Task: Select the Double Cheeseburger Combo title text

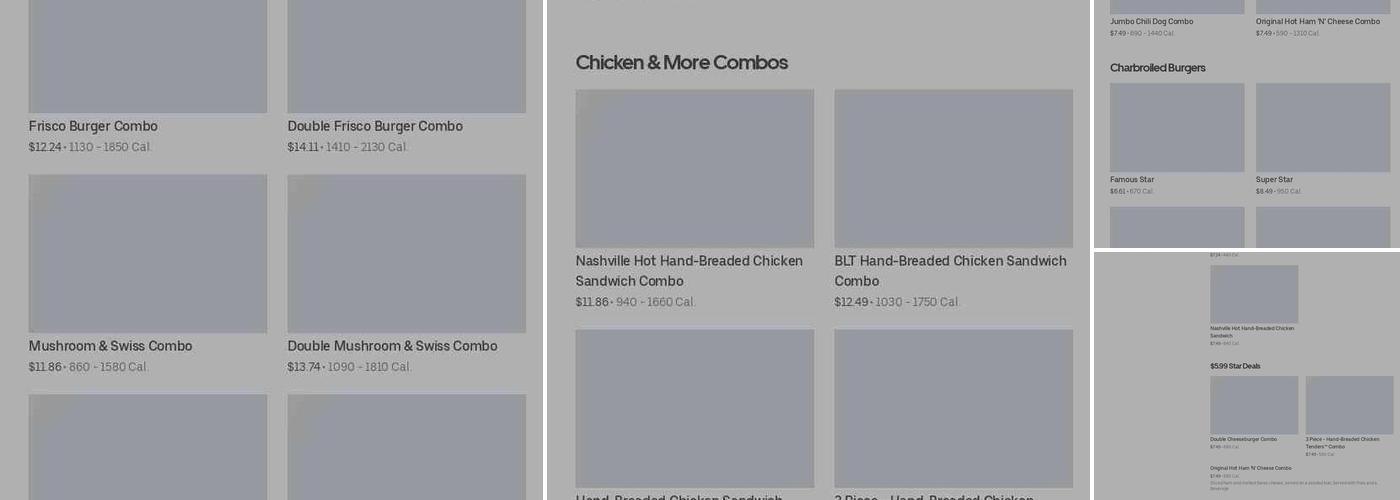Action: click(1243, 439)
